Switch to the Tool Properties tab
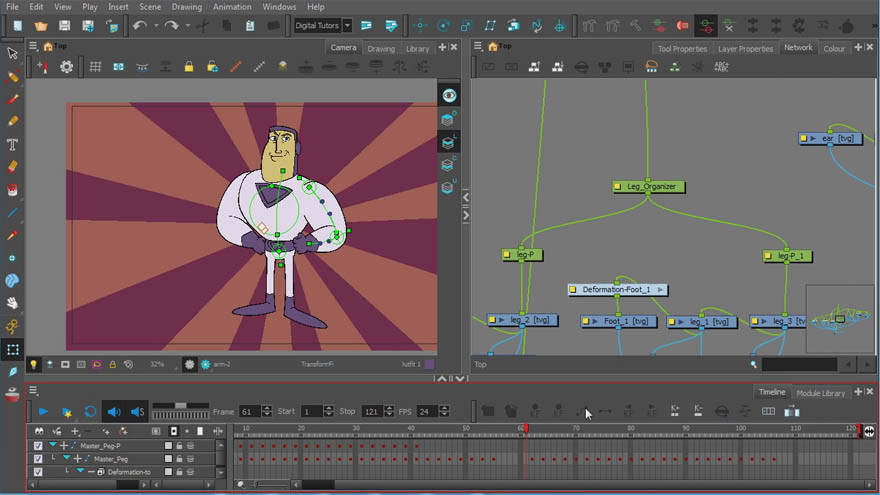 click(682, 49)
